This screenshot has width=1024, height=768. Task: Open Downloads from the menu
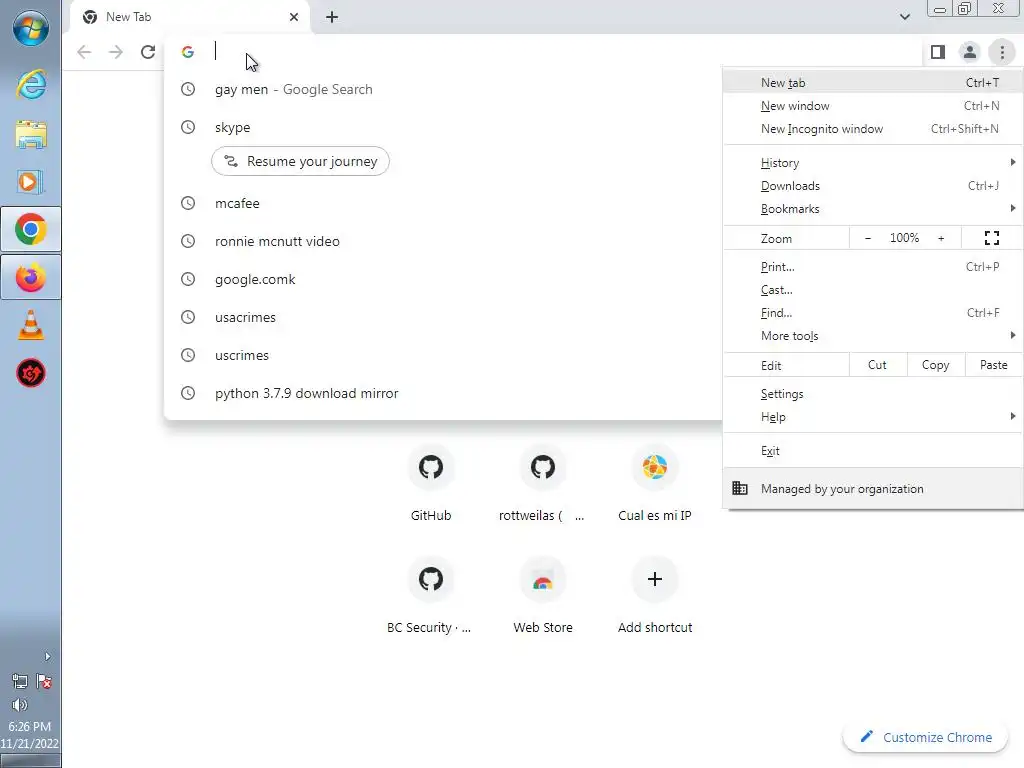click(x=872, y=186)
